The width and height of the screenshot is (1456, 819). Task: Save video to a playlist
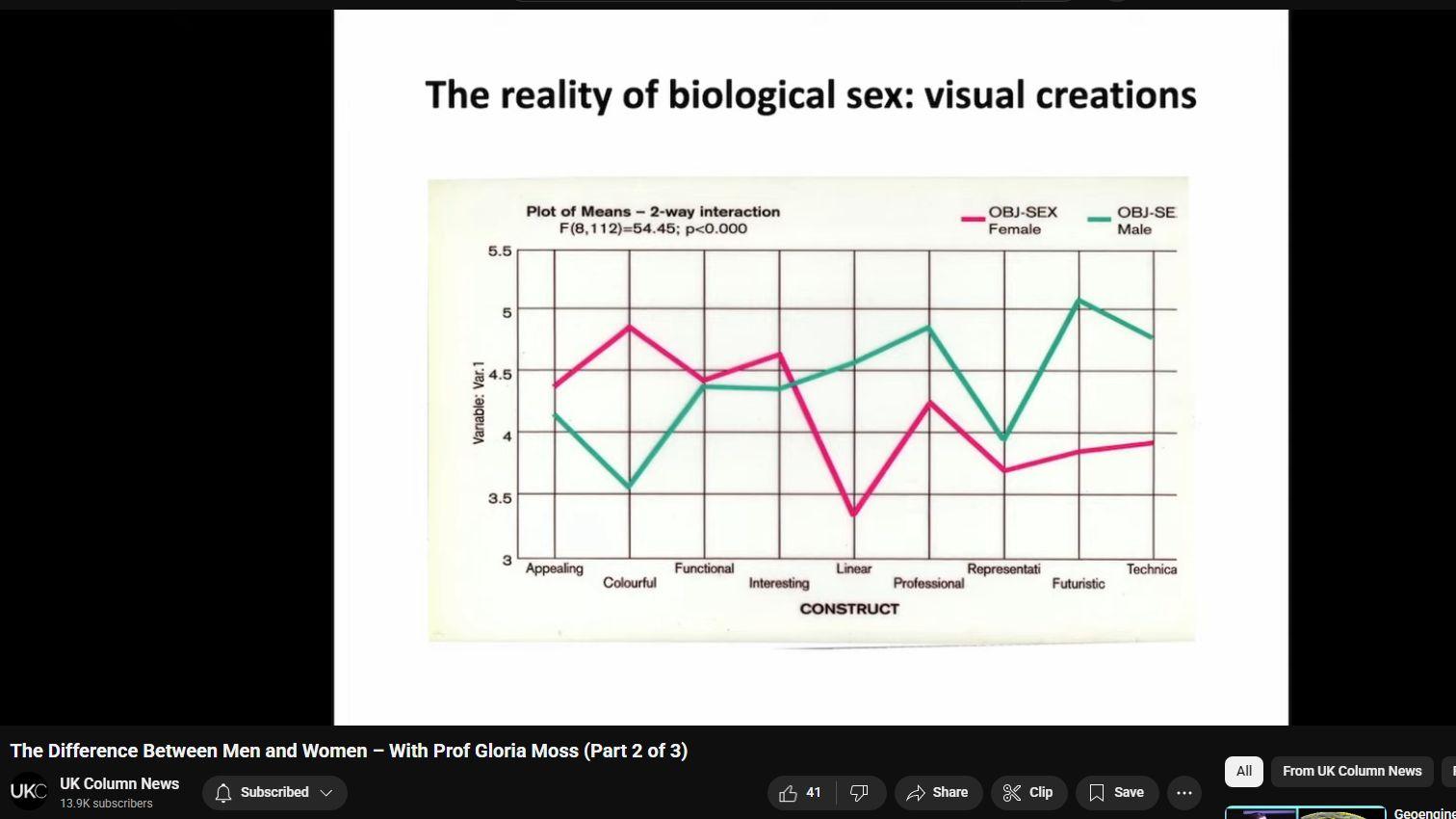coord(1117,793)
